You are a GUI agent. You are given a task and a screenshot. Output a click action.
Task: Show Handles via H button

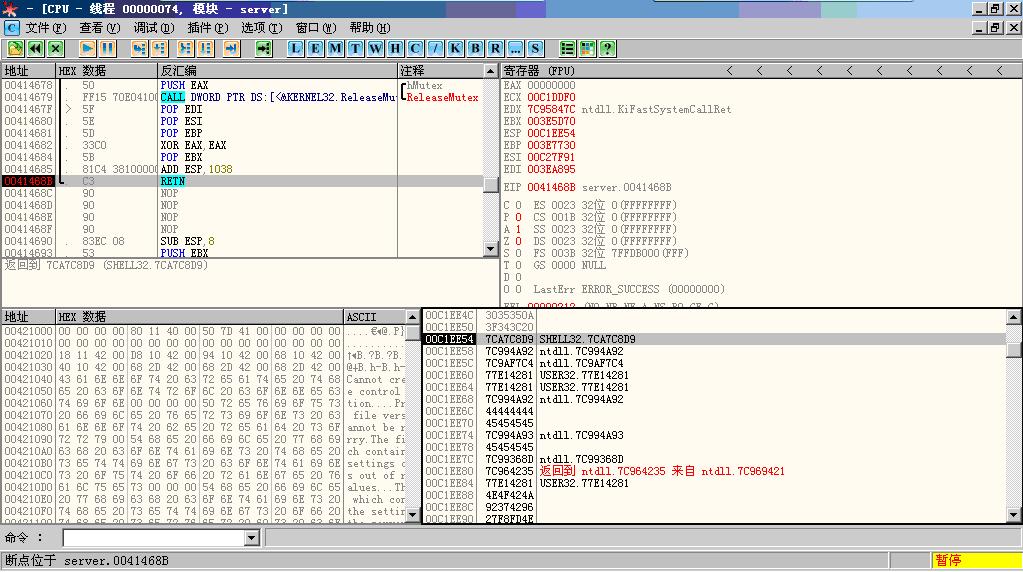point(395,48)
